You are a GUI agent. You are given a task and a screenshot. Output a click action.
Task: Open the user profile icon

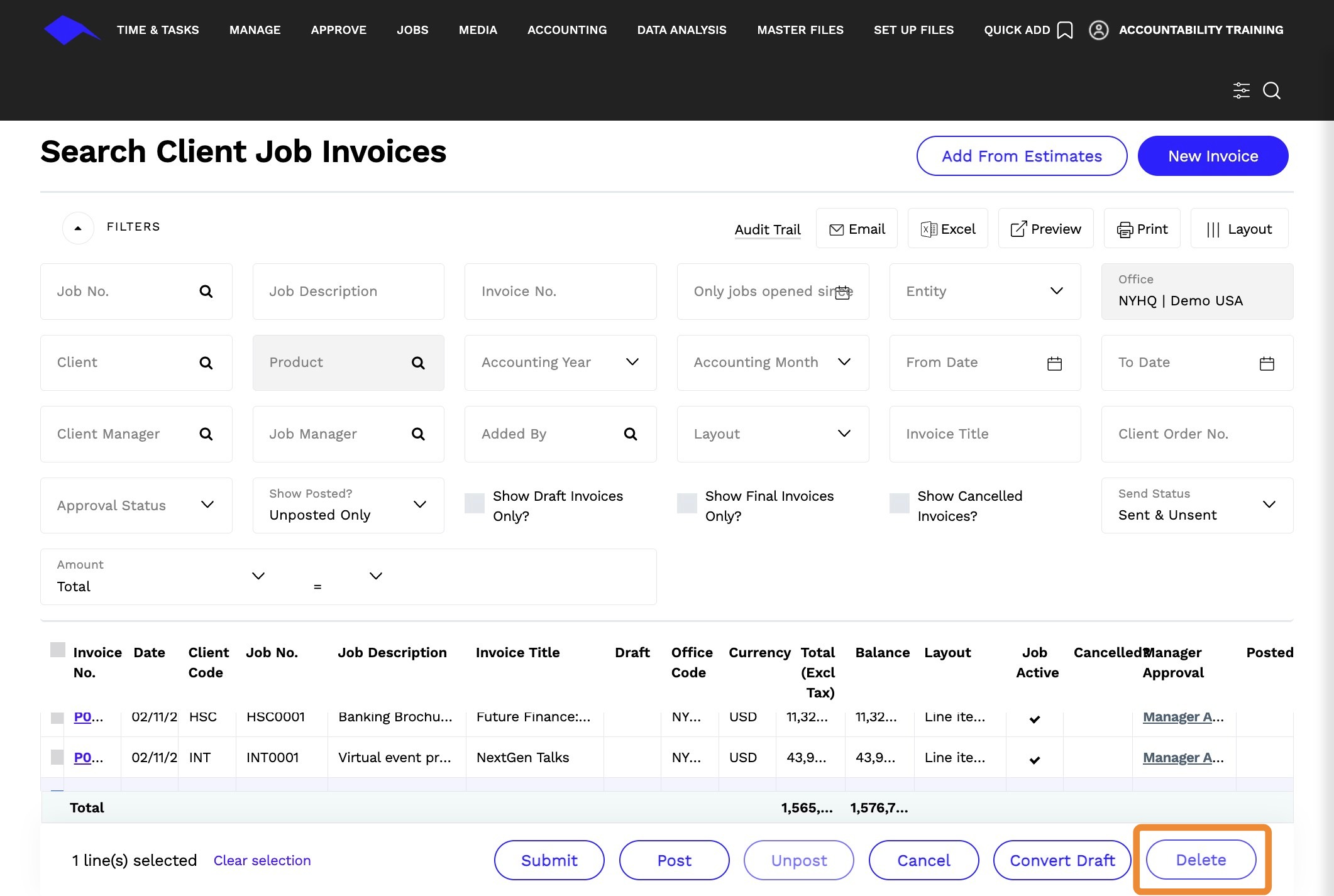coord(1098,30)
